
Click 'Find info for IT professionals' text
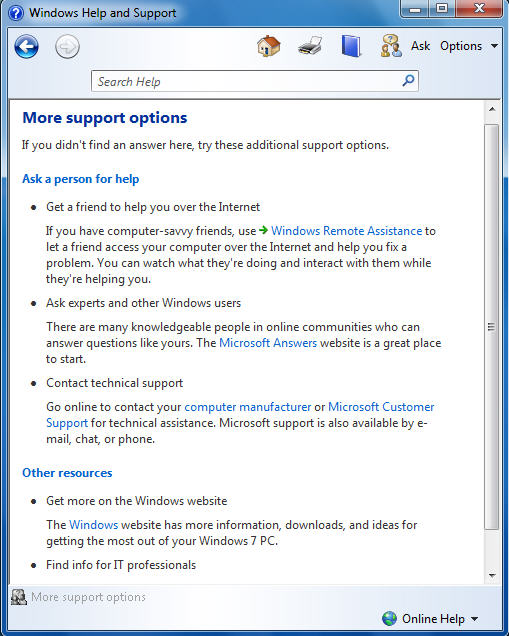coord(121,565)
